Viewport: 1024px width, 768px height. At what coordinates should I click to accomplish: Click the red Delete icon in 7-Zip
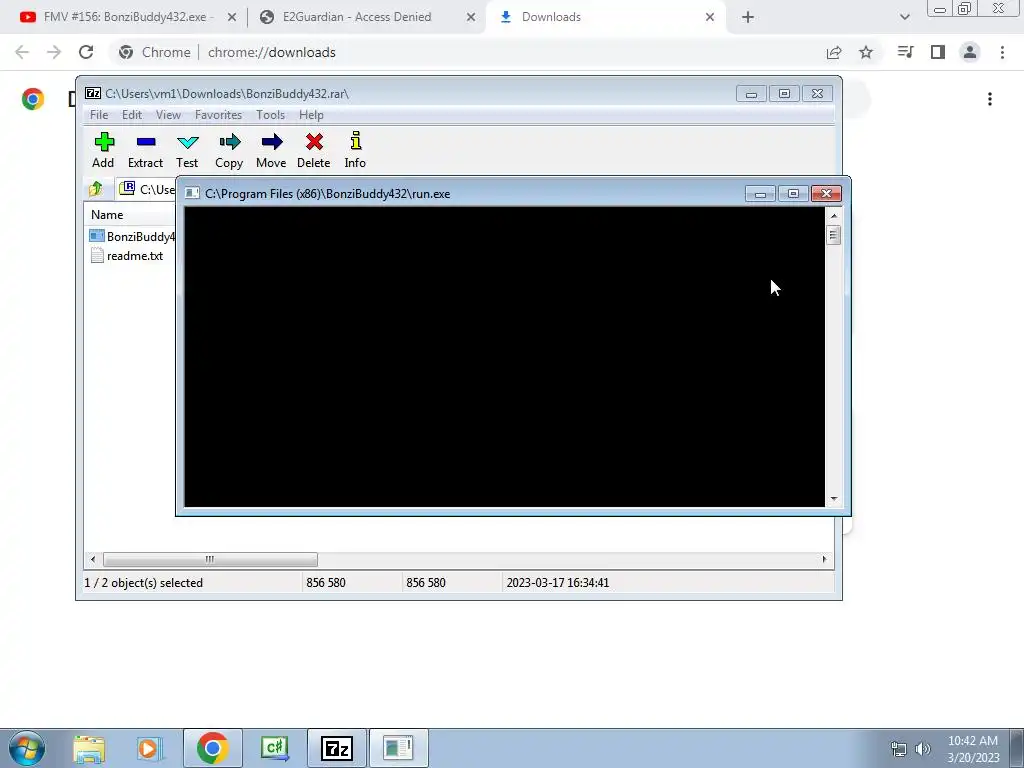coord(313,150)
